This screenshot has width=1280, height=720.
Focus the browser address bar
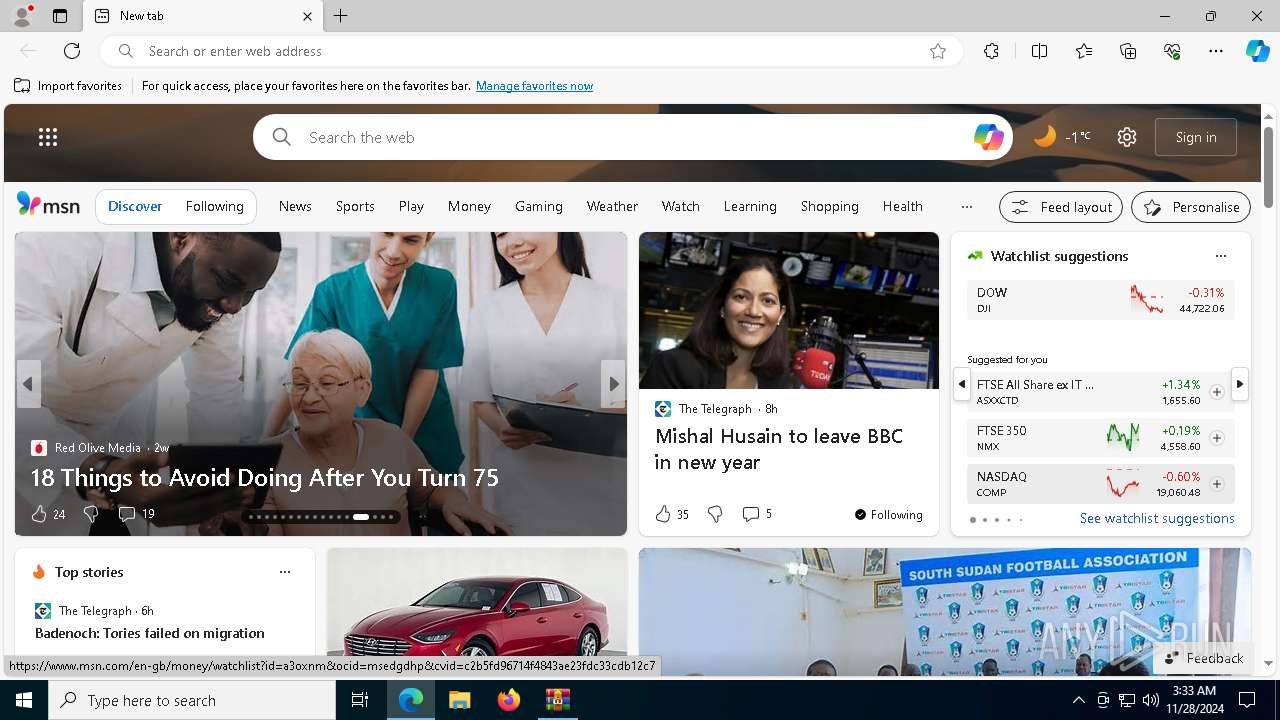click(530, 51)
